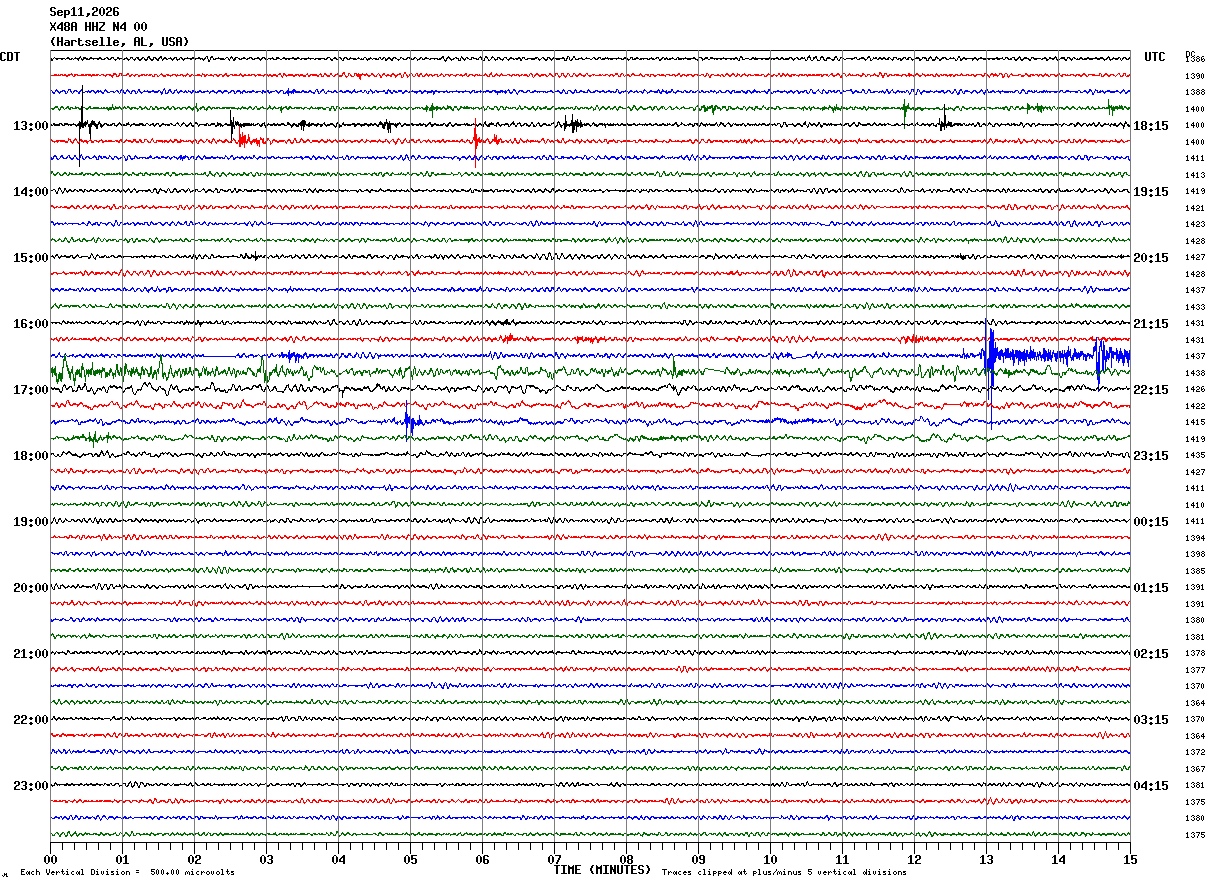Click the Hartselle, AL, USA location text
The width and height of the screenshot is (1210, 886).
click(119, 42)
